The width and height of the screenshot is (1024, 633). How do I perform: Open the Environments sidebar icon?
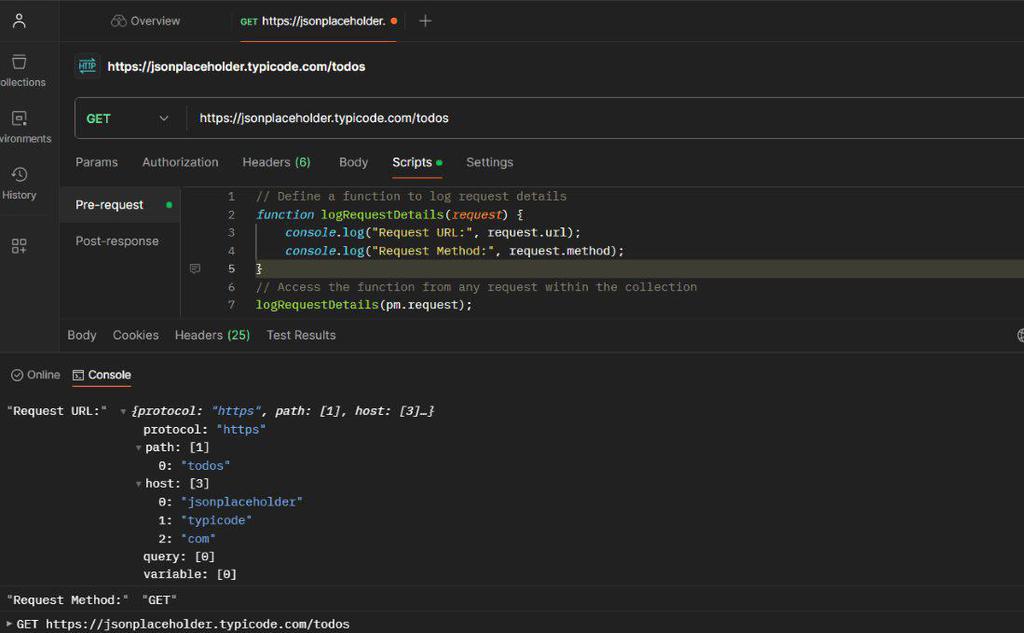[x=19, y=118]
